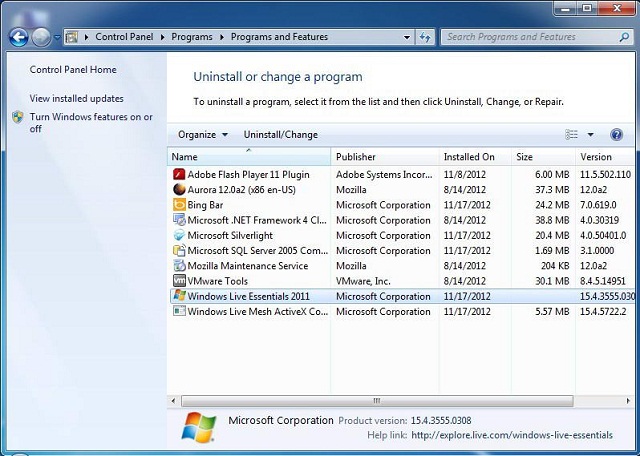Open recent pages dropdown beside Forward arrow

click(x=57, y=38)
